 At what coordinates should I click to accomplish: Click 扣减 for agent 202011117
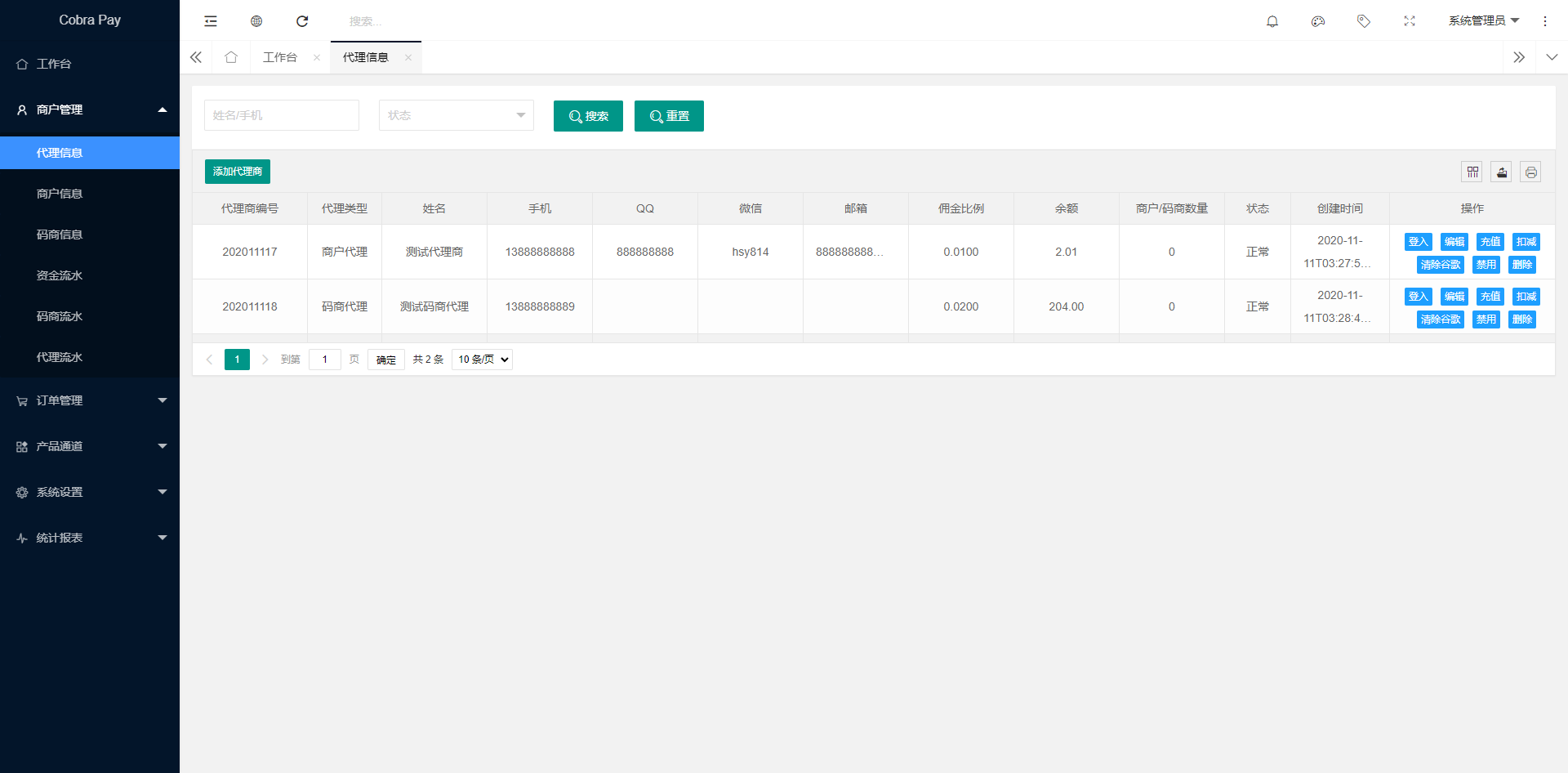tap(1526, 242)
